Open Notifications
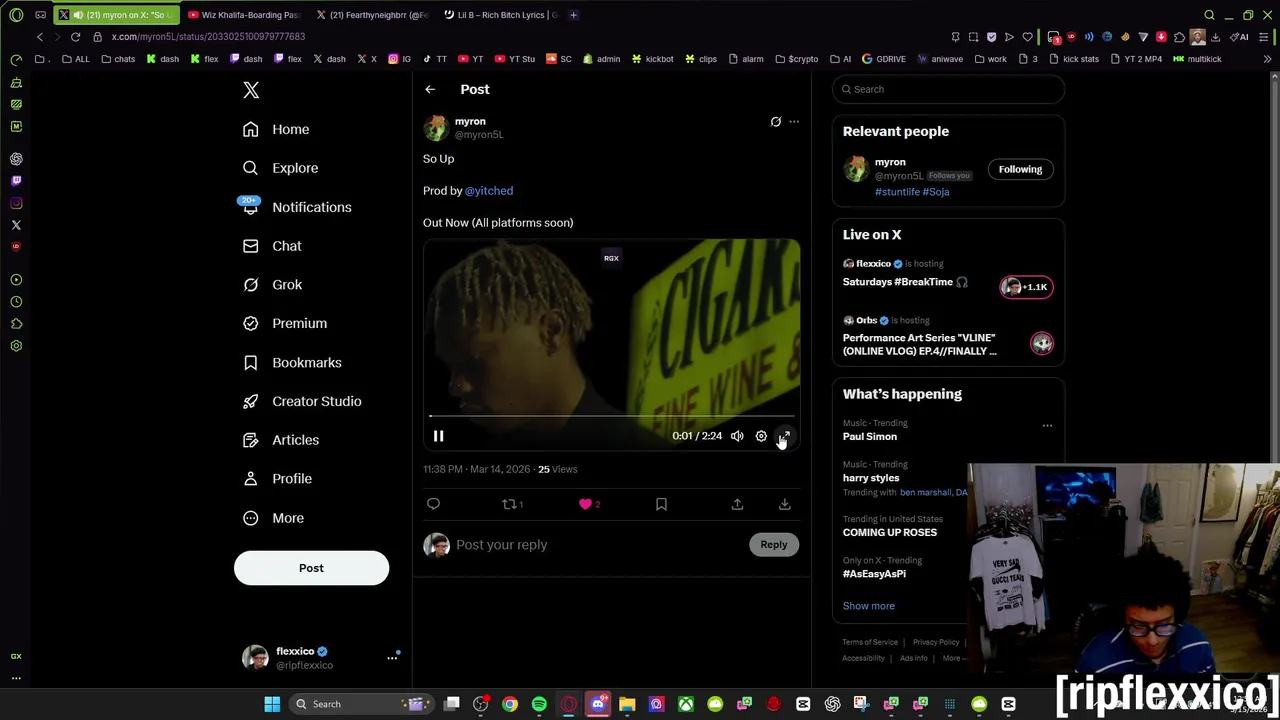The height and width of the screenshot is (720, 1280). point(298,207)
